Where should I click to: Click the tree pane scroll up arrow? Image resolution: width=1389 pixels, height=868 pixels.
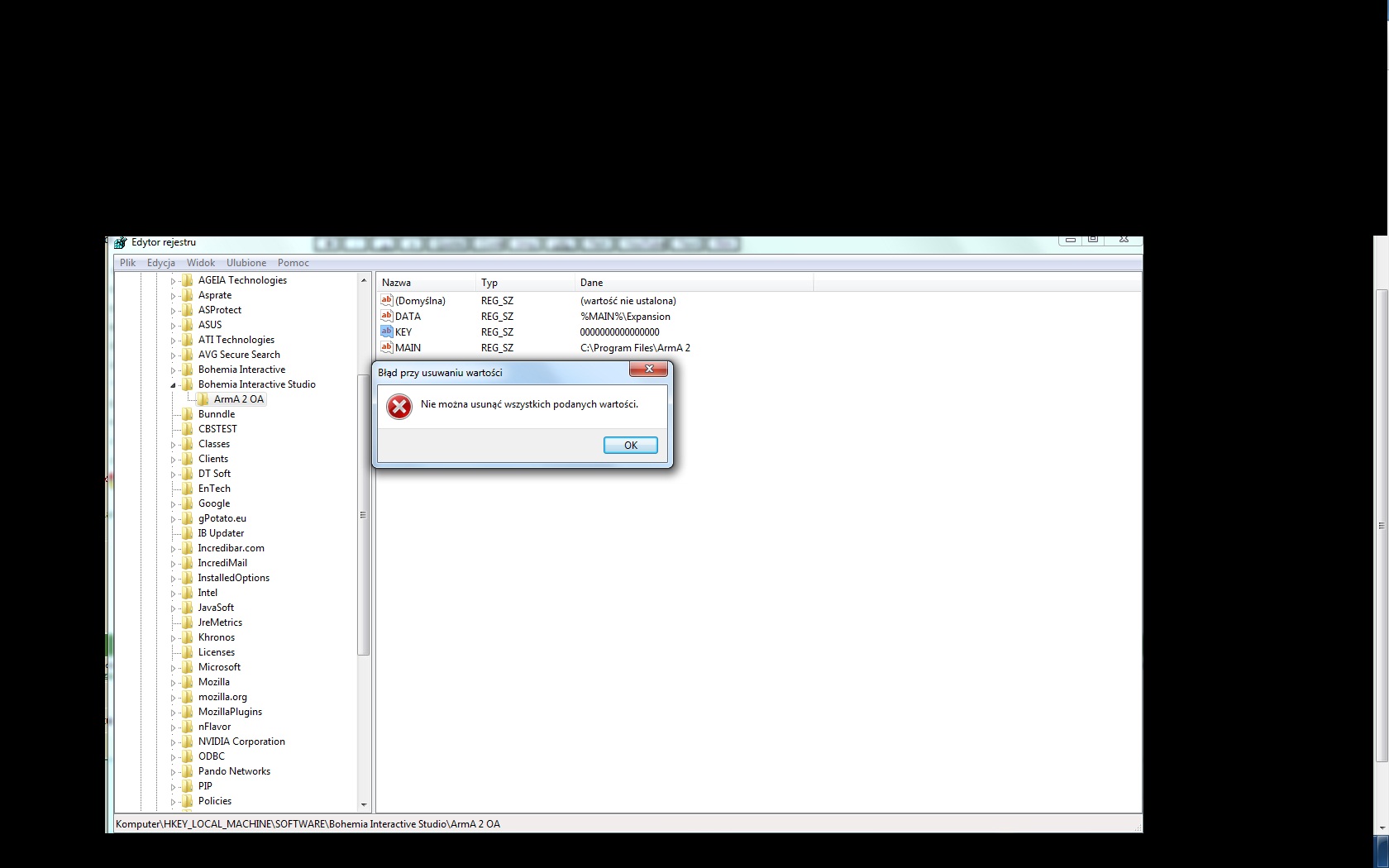click(363, 280)
